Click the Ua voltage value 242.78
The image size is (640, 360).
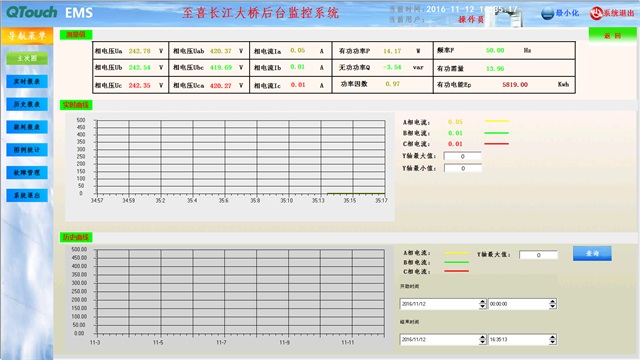[x=140, y=51]
